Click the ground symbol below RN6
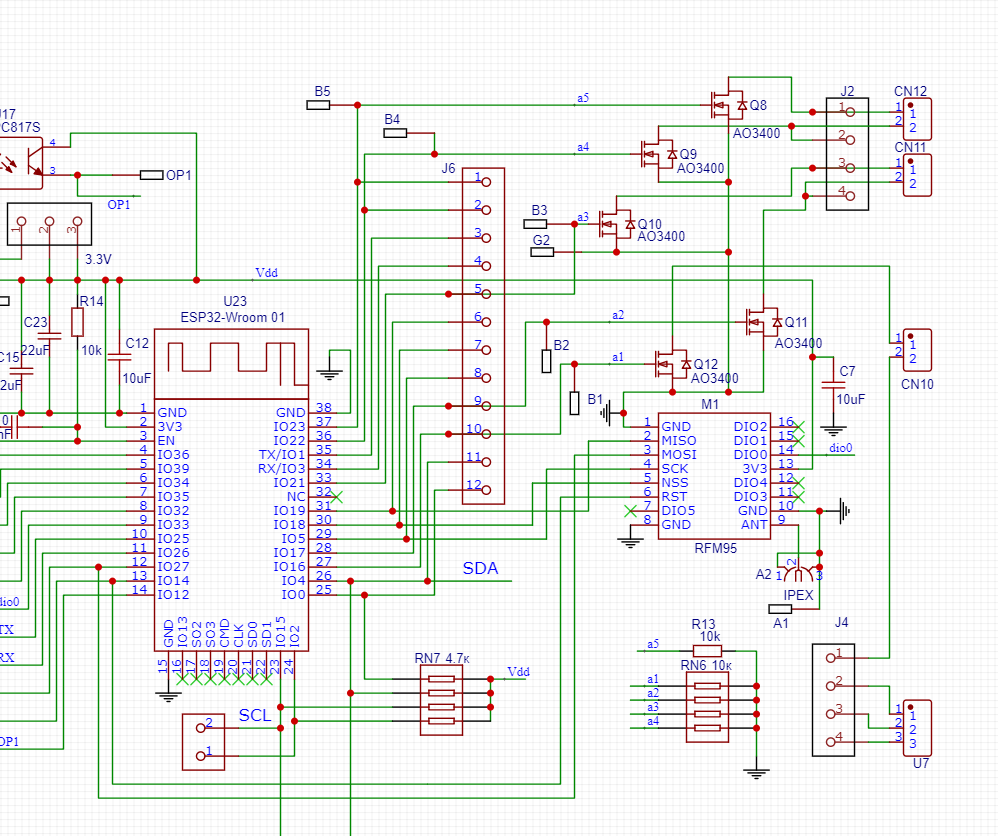Image resolution: width=998 pixels, height=836 pixels. (x=756, y=774)
